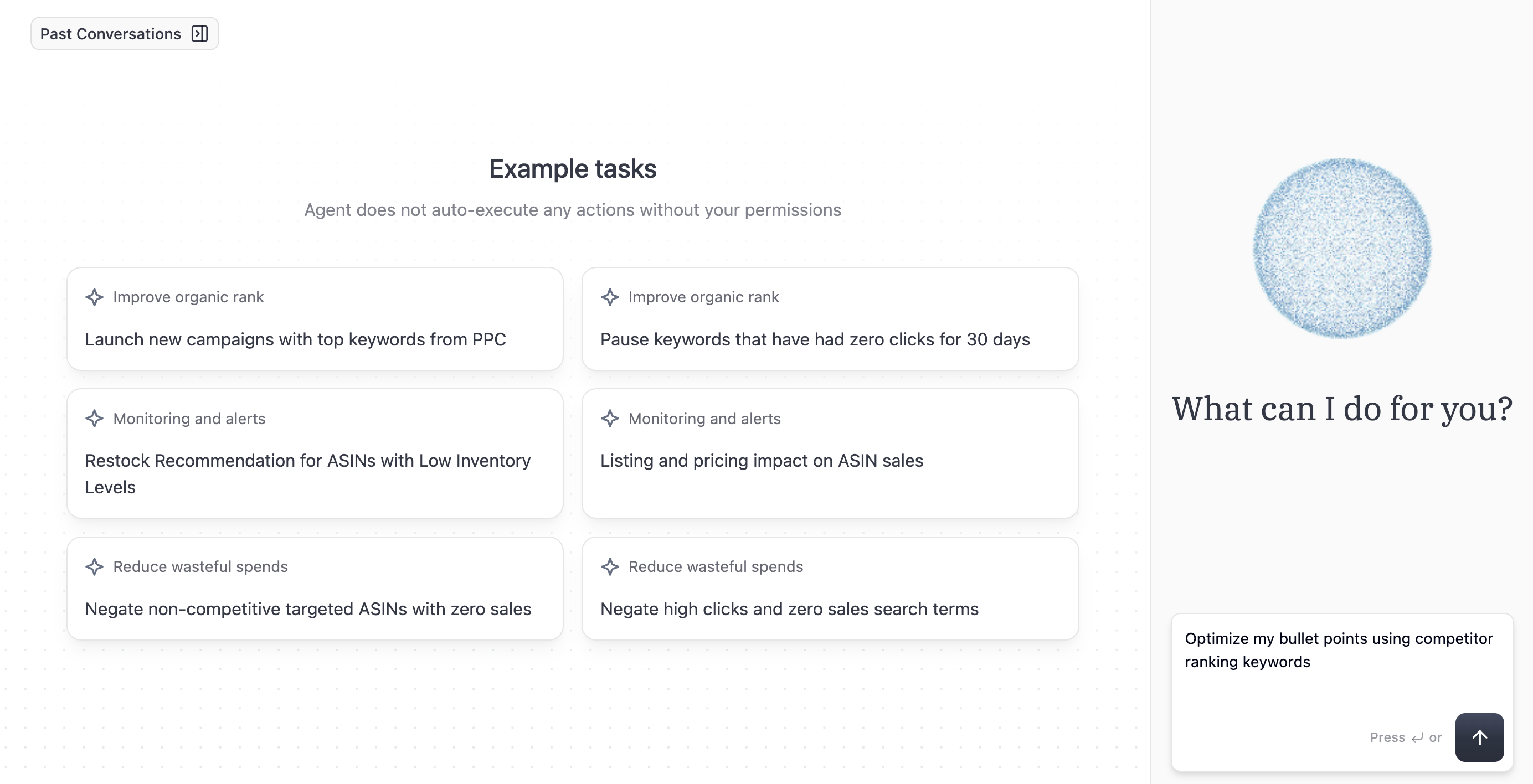Open the Past Conversations panel
This screenshot has height=784, width=1533.
pos(125,34)
